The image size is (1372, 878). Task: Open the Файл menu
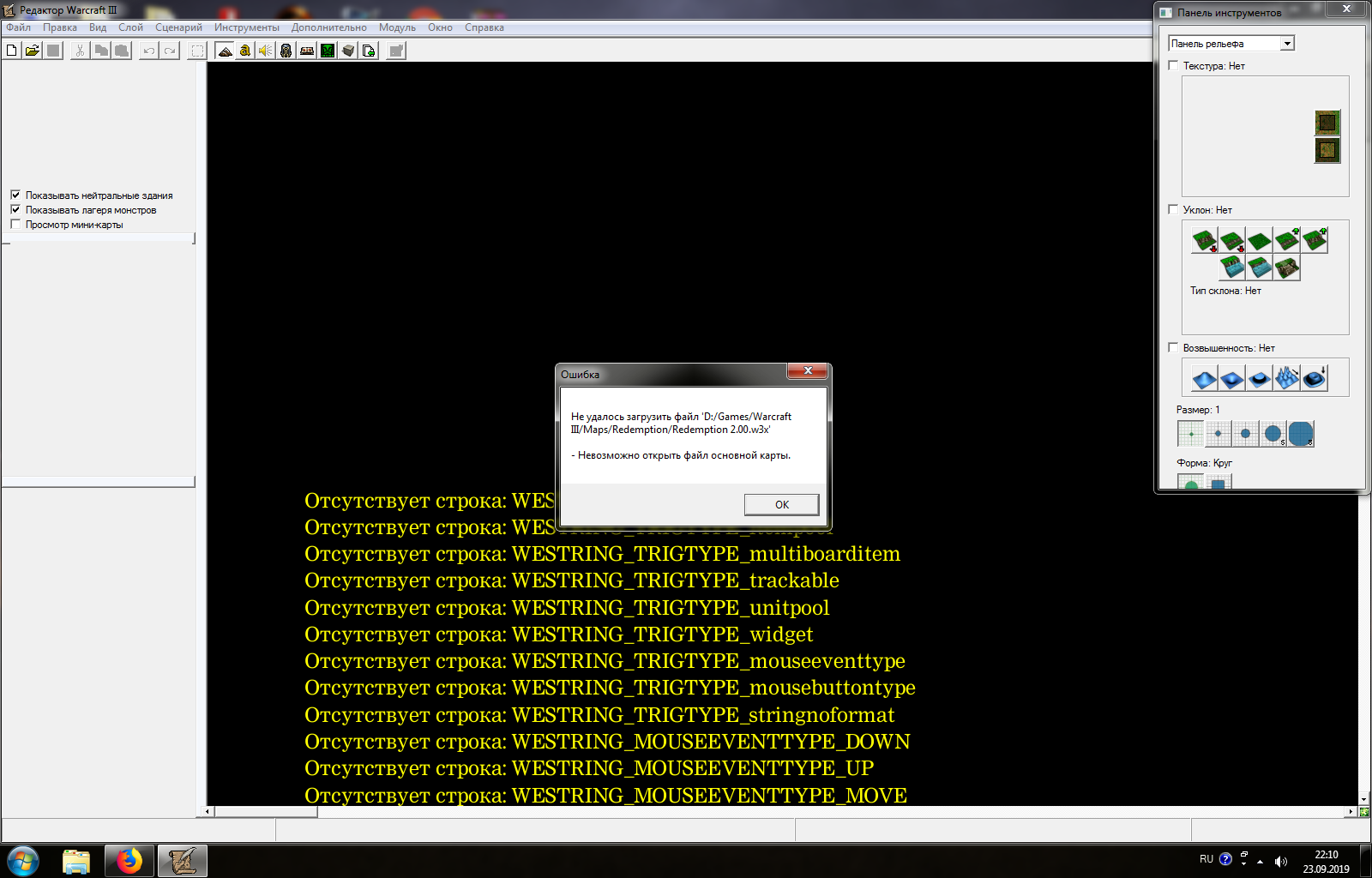tap(18, 27)
